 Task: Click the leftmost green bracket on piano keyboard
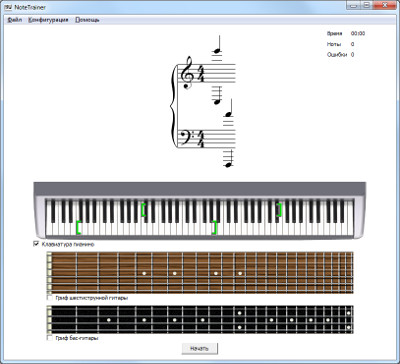pos(79,227)
